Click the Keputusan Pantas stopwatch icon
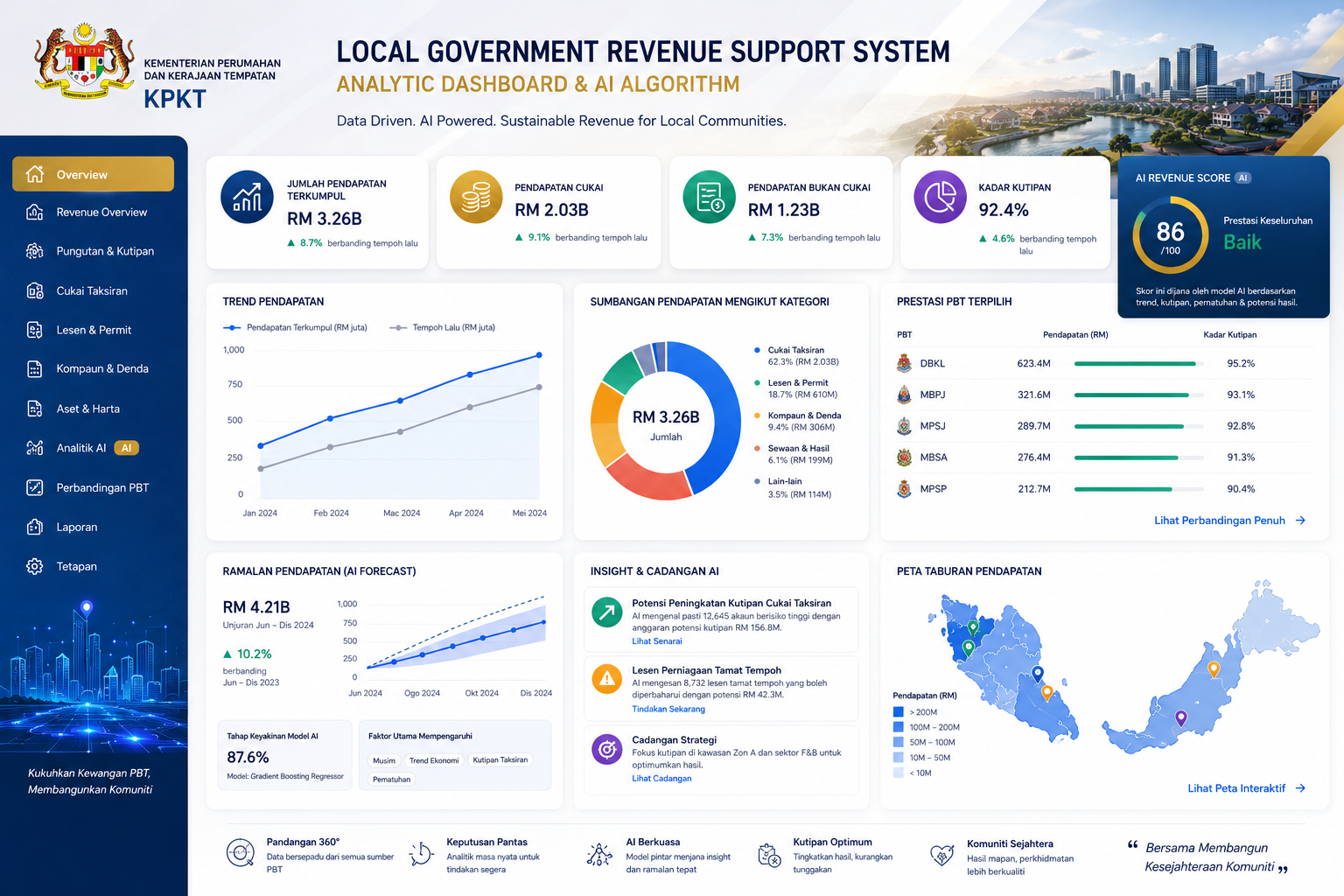The height and width of the screenshot is (896, 1344). 421,853
